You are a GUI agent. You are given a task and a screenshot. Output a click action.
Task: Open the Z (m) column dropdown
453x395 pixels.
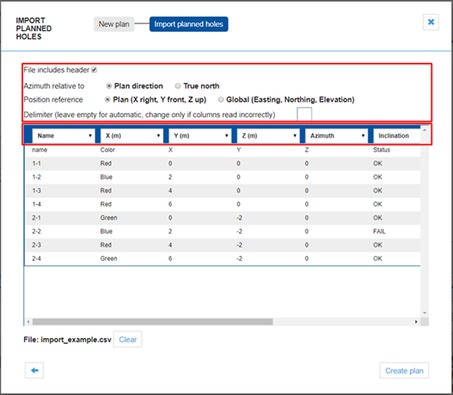(x=268, y=136)
